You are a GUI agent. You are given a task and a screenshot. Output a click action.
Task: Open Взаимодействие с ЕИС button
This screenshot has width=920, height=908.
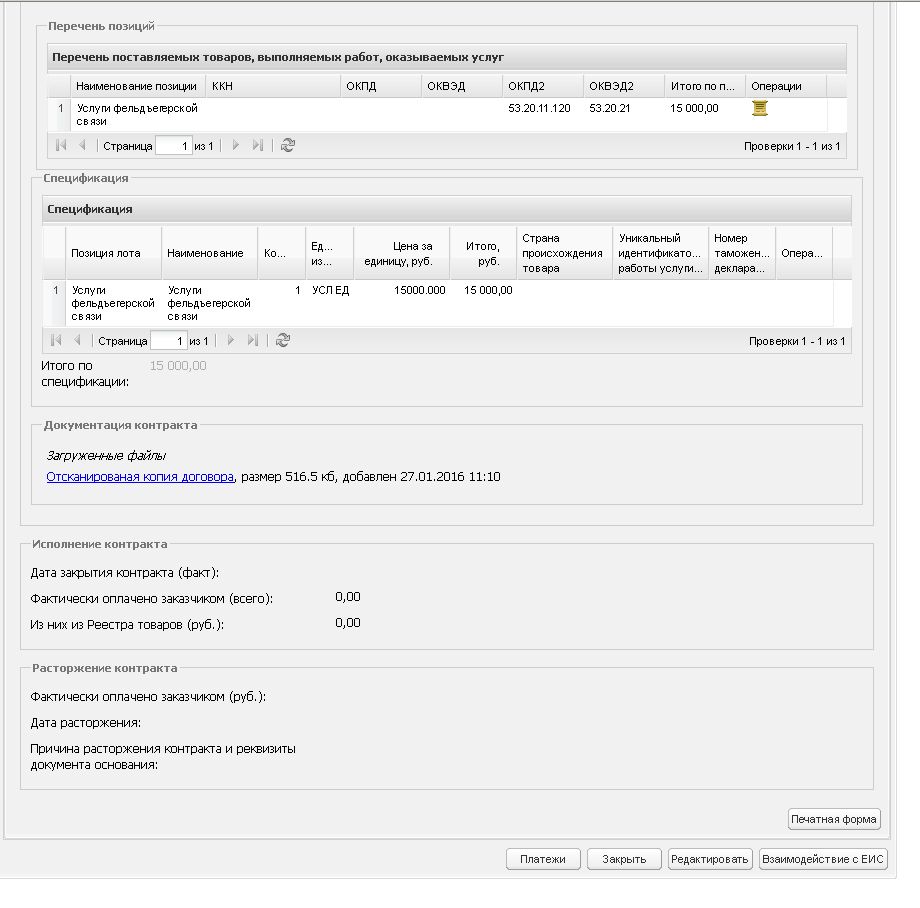click(x=823, y=859)
